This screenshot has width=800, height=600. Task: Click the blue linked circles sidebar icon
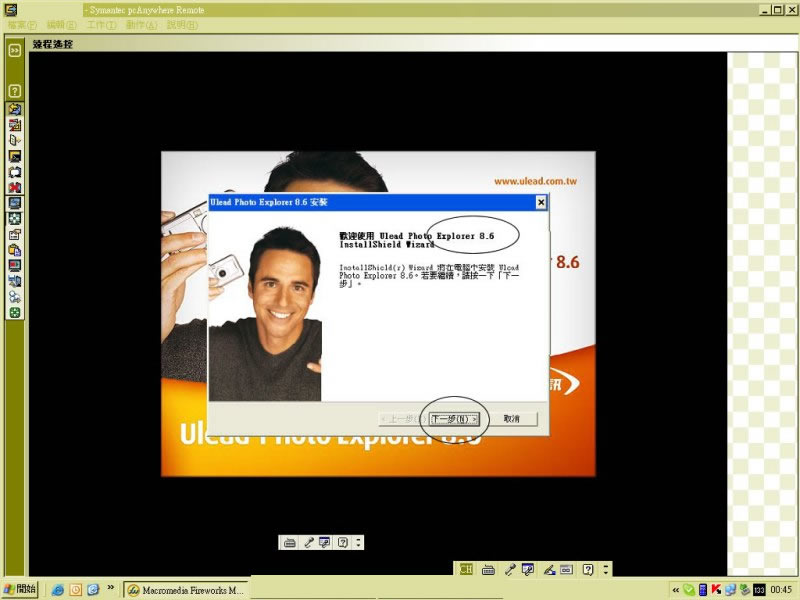15,297
